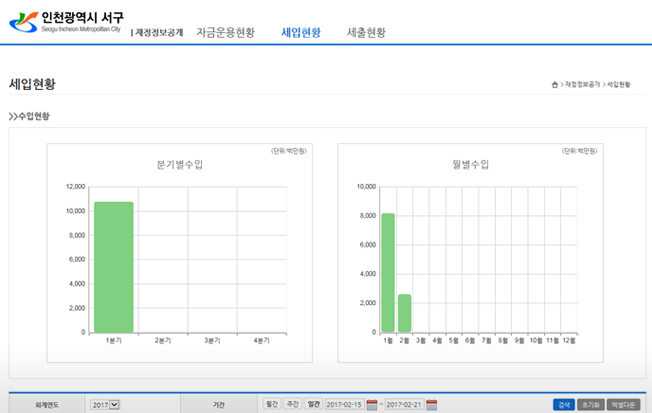Open the 자금운용현황 menu
The image size is (652, 413).
click(225, 32)
